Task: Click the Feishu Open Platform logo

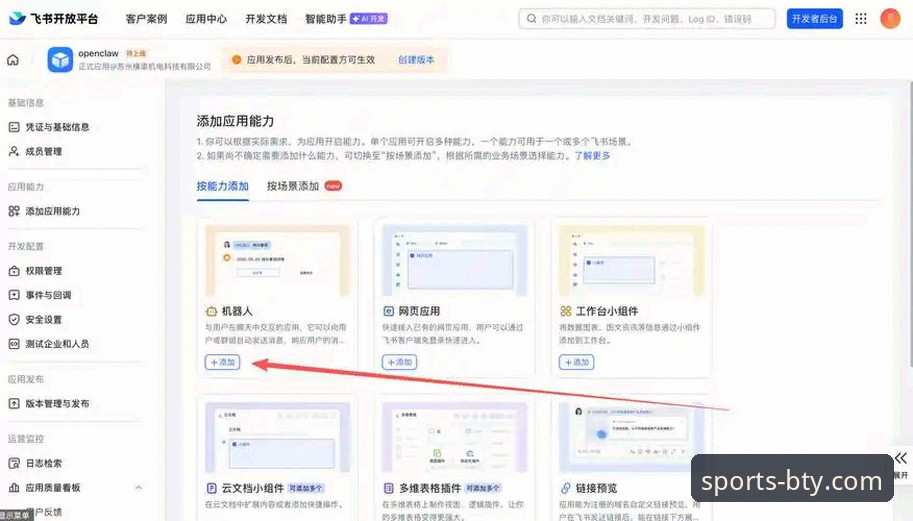Action: 54,19
